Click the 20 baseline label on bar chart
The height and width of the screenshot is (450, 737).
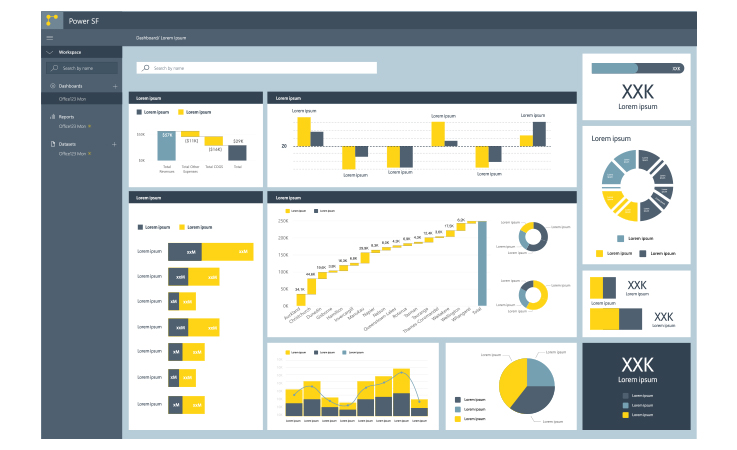[x=284, y=146]
